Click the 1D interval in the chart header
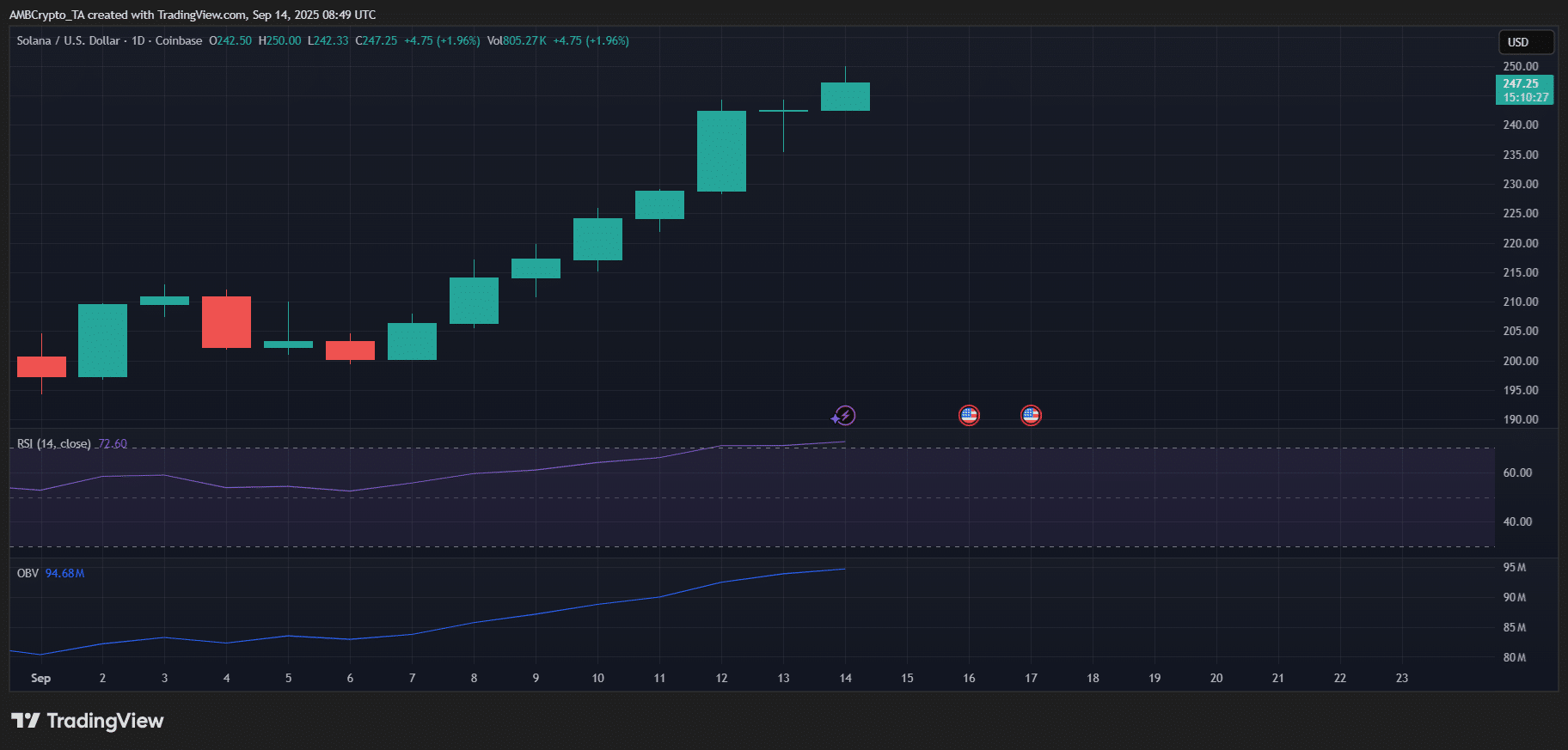This screenshot has height=750, width=1568. [138, 40]
